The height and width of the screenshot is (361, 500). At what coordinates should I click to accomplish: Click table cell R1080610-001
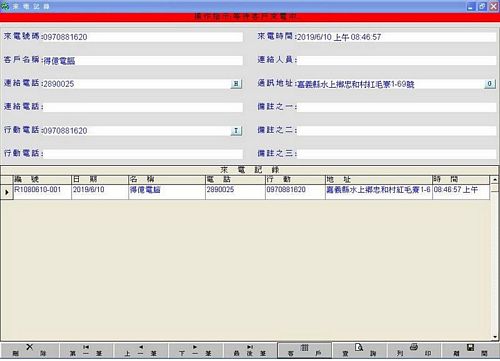[x=42, y=192]
